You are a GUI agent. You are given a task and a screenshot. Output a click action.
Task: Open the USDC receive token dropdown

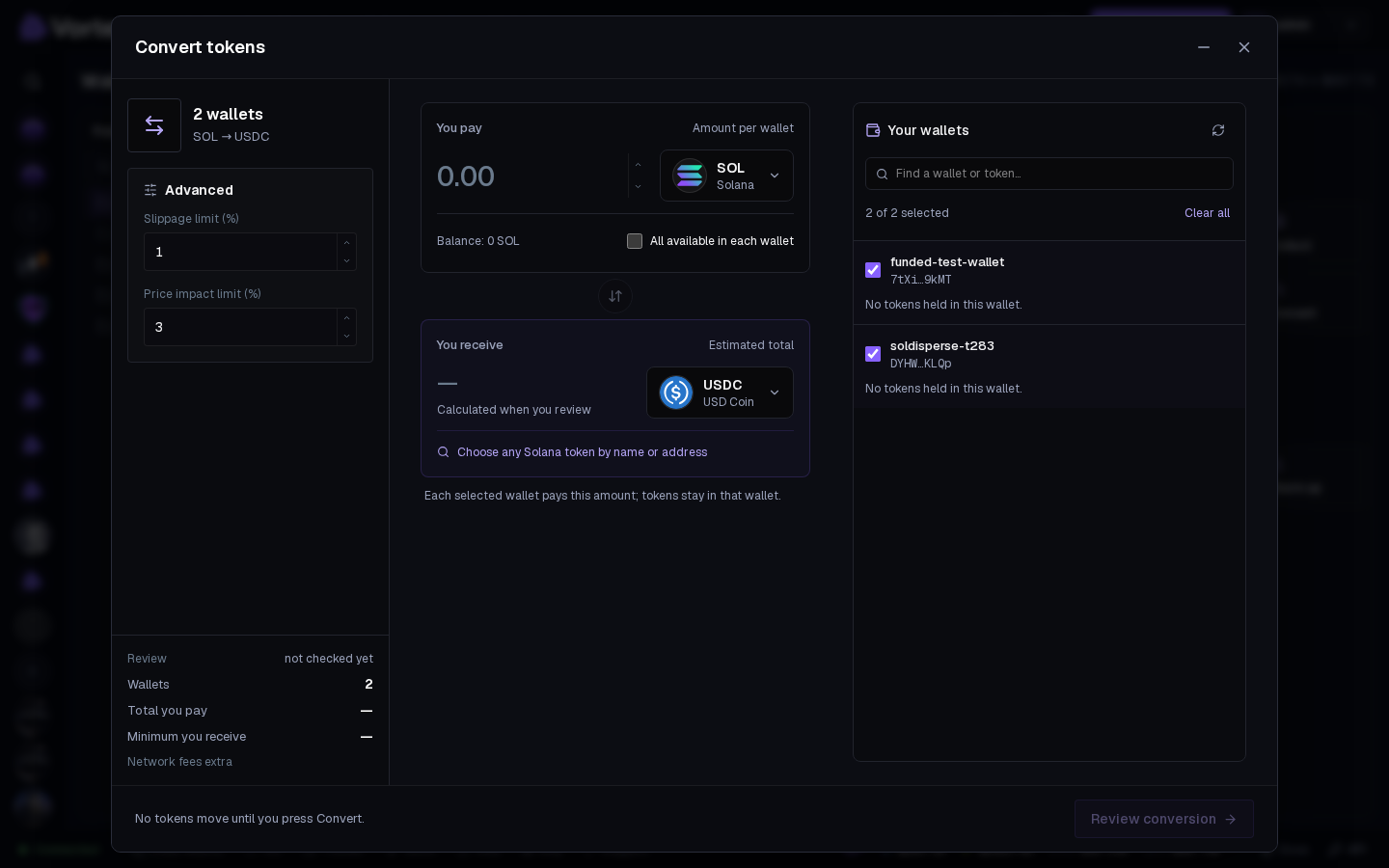tap(720, 393)
